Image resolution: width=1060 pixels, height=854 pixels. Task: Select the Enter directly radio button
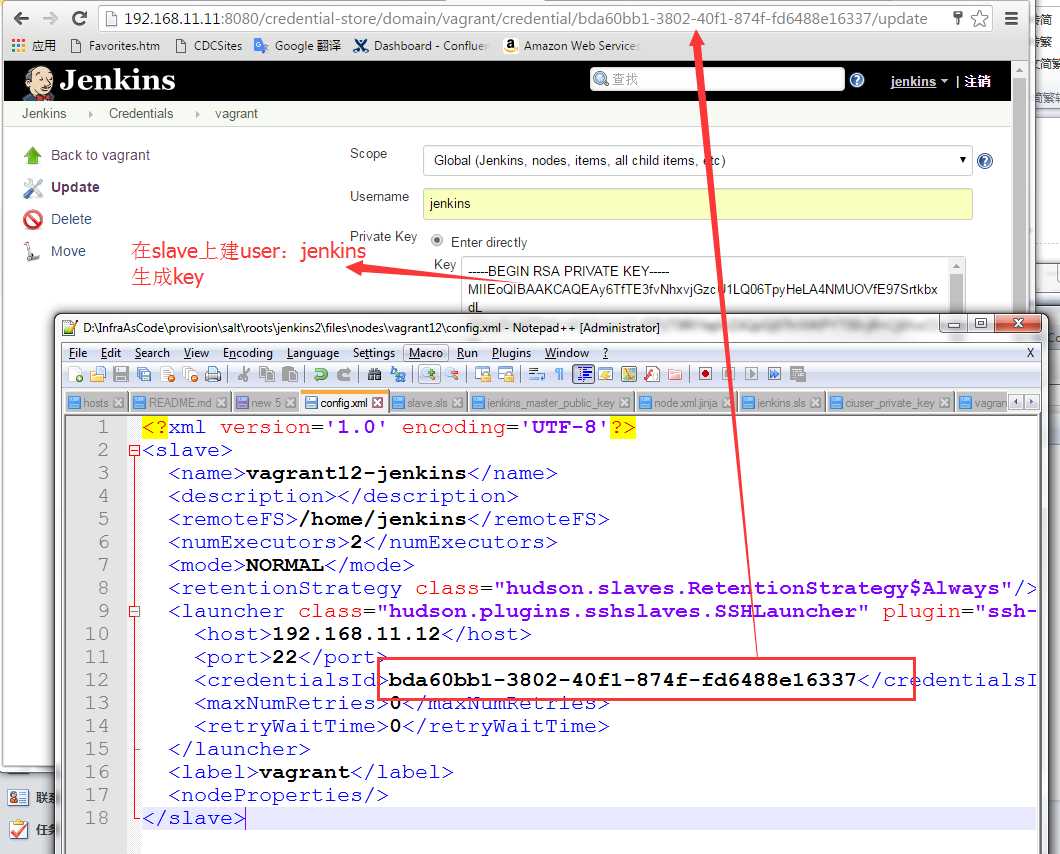(437, 241)
